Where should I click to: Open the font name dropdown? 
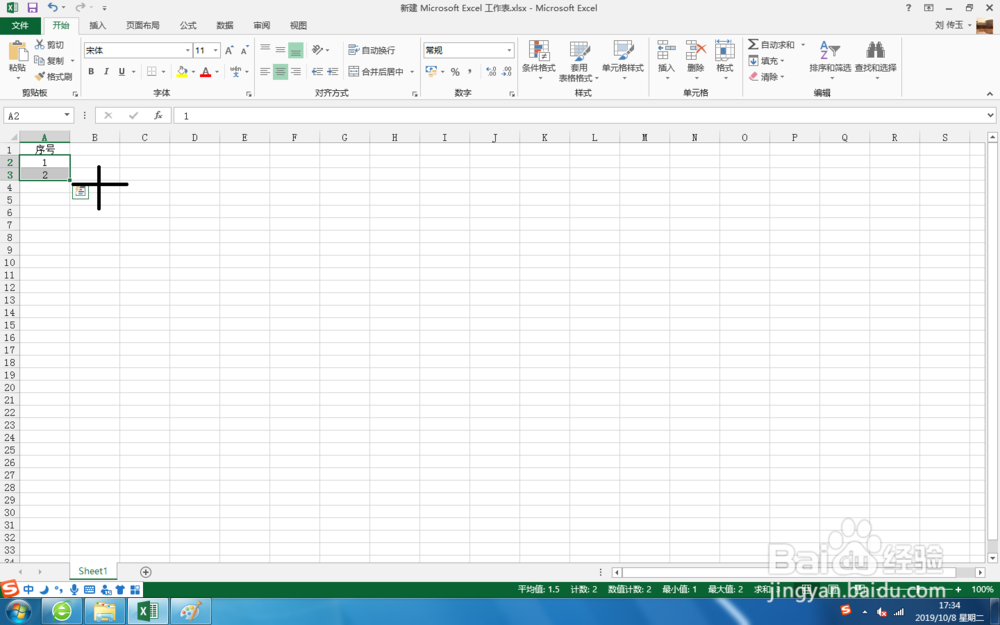(188, 50)
